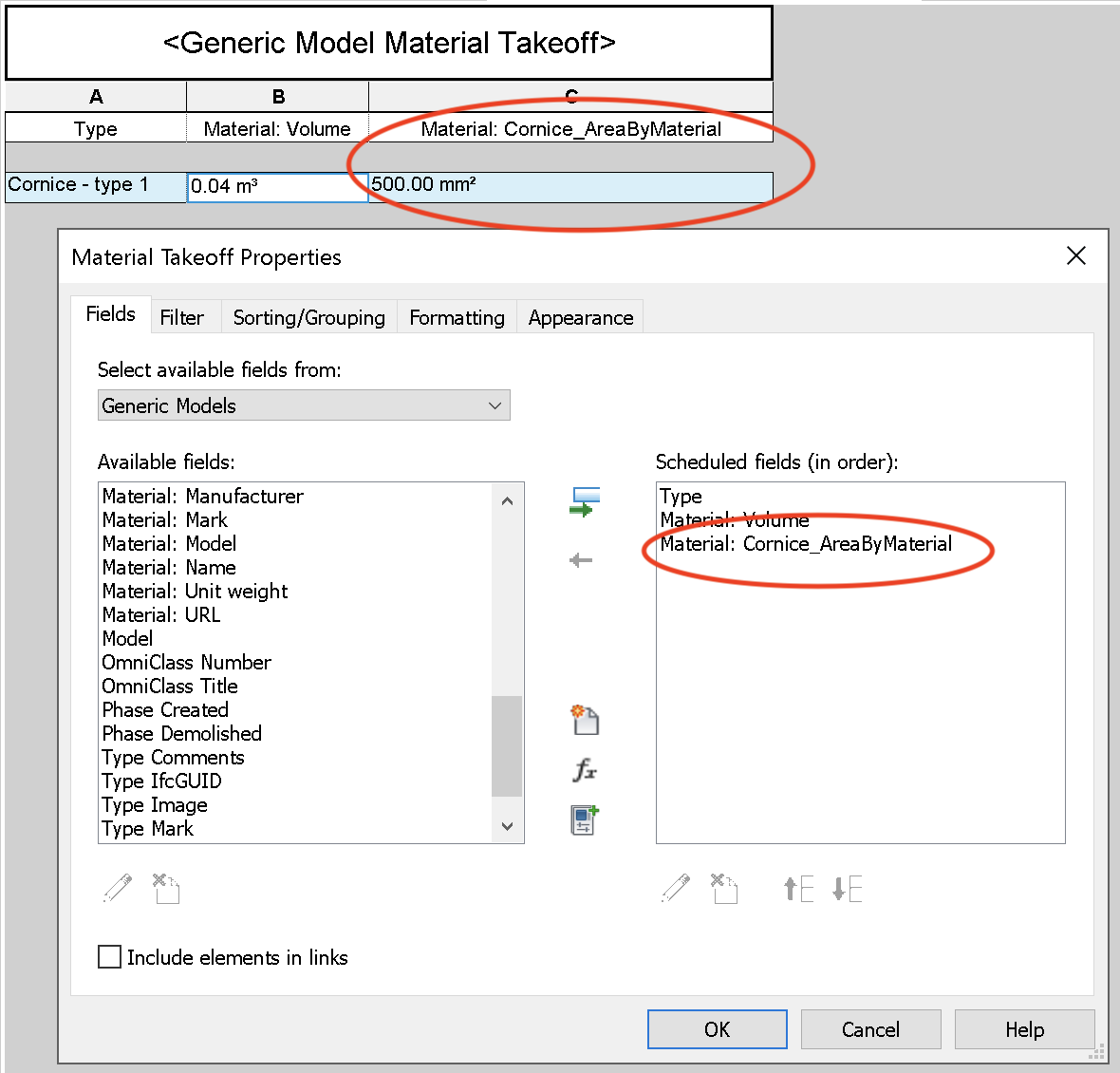Click the remove field arrow icon
Viewport: 1120px width, 1073px height.
point(581,560)
